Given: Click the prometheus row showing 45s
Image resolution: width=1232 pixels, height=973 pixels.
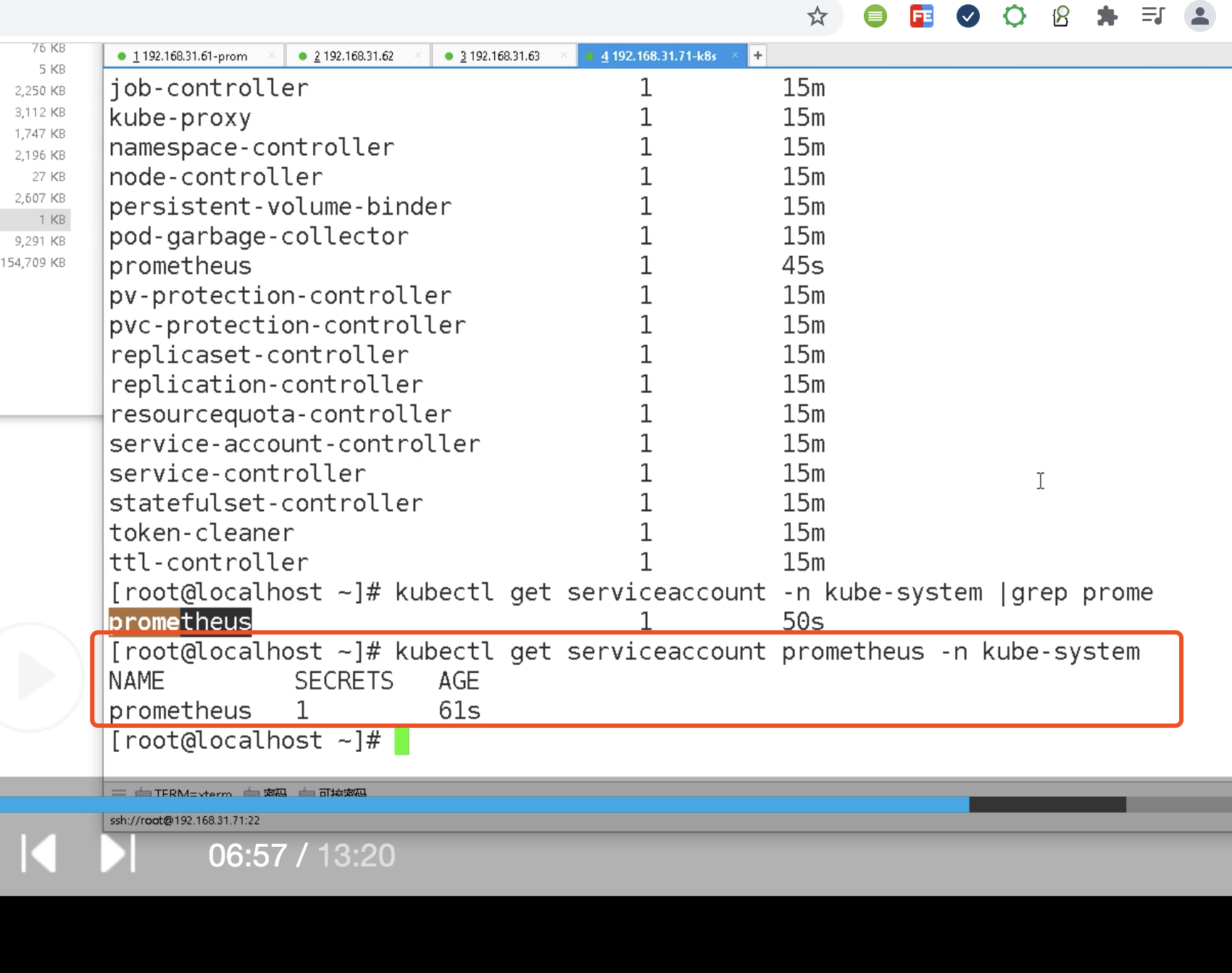Looking at the screenshot, I should 467,266.
